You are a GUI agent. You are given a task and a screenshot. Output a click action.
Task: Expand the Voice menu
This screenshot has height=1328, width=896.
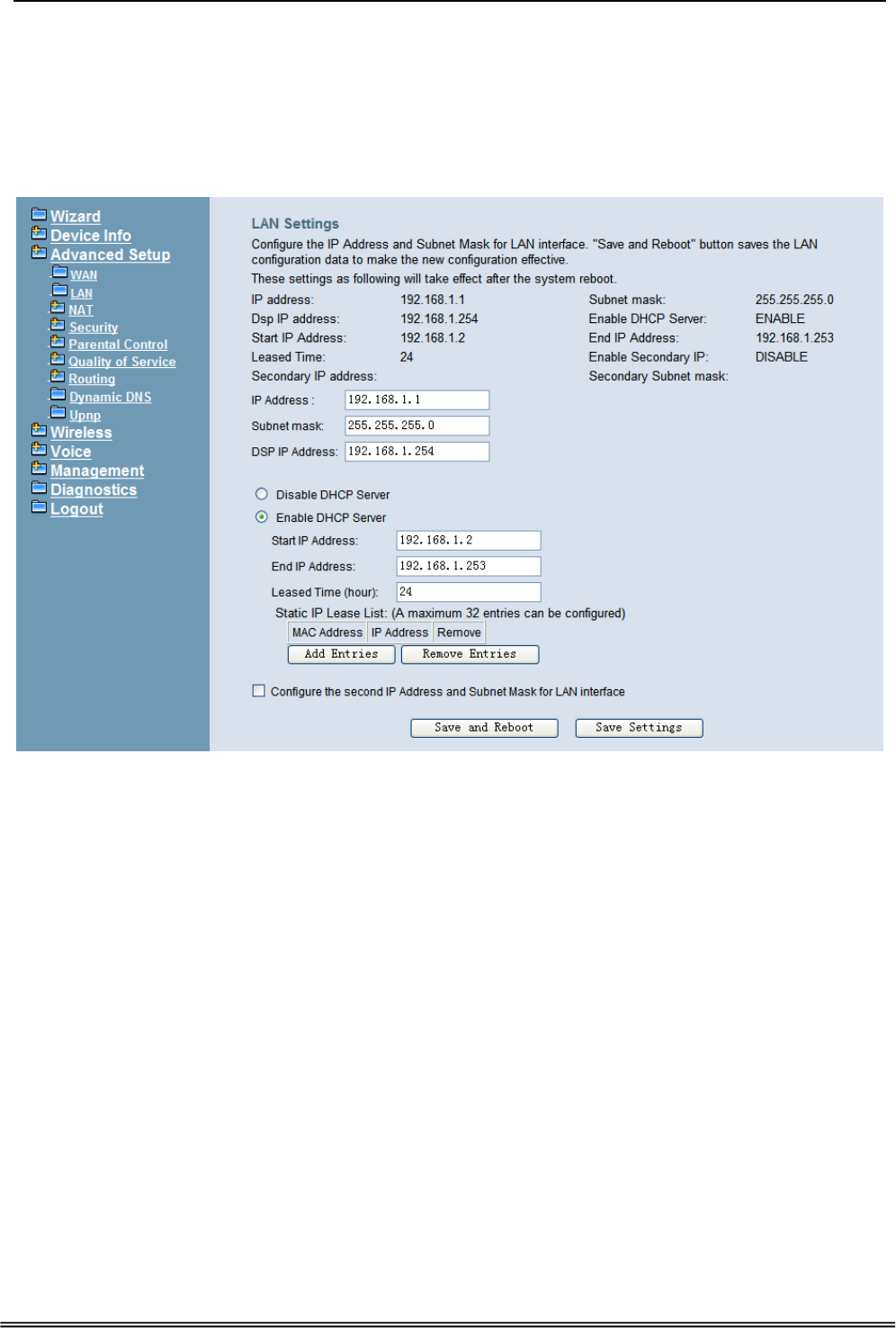click(x=71, y=452)
